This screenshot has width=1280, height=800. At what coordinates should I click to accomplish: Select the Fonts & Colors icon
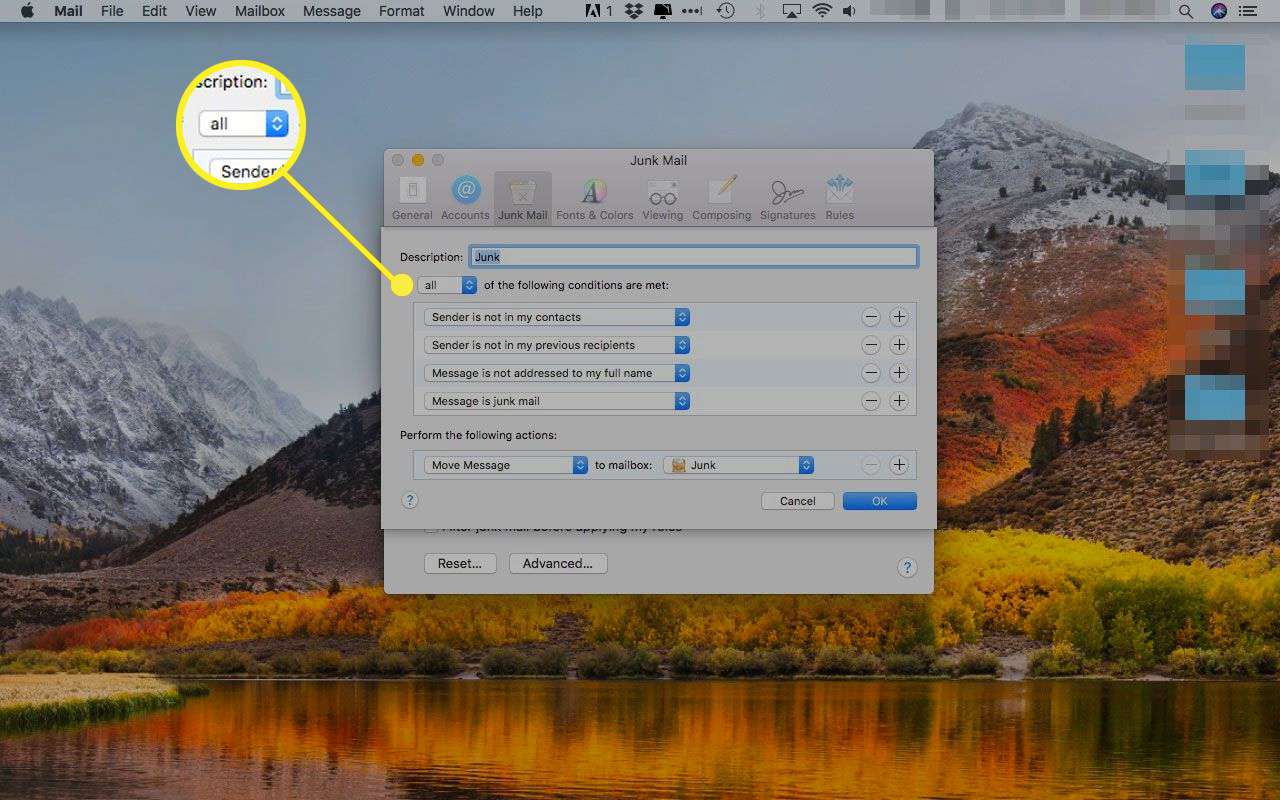coord(594,197)
